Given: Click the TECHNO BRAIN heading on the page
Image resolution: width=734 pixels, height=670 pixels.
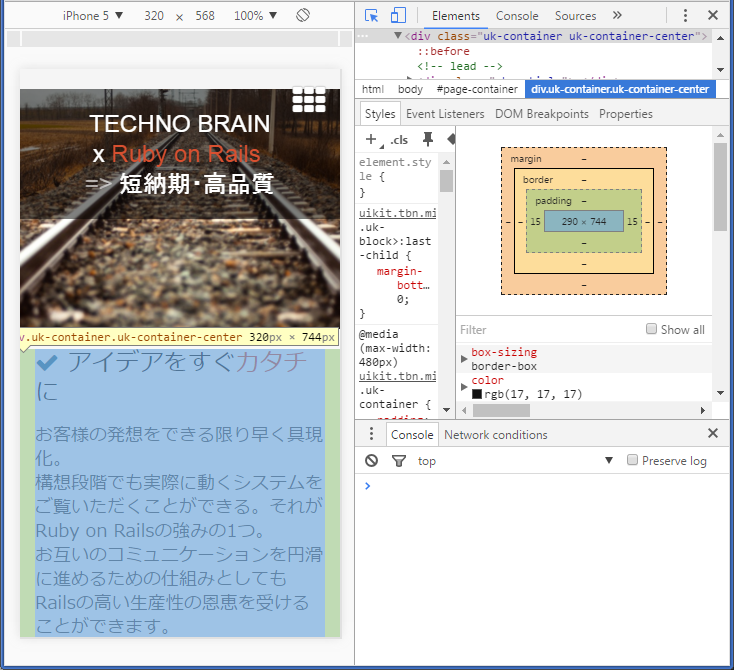Looking at the screenshot, I should pos(180,124).
